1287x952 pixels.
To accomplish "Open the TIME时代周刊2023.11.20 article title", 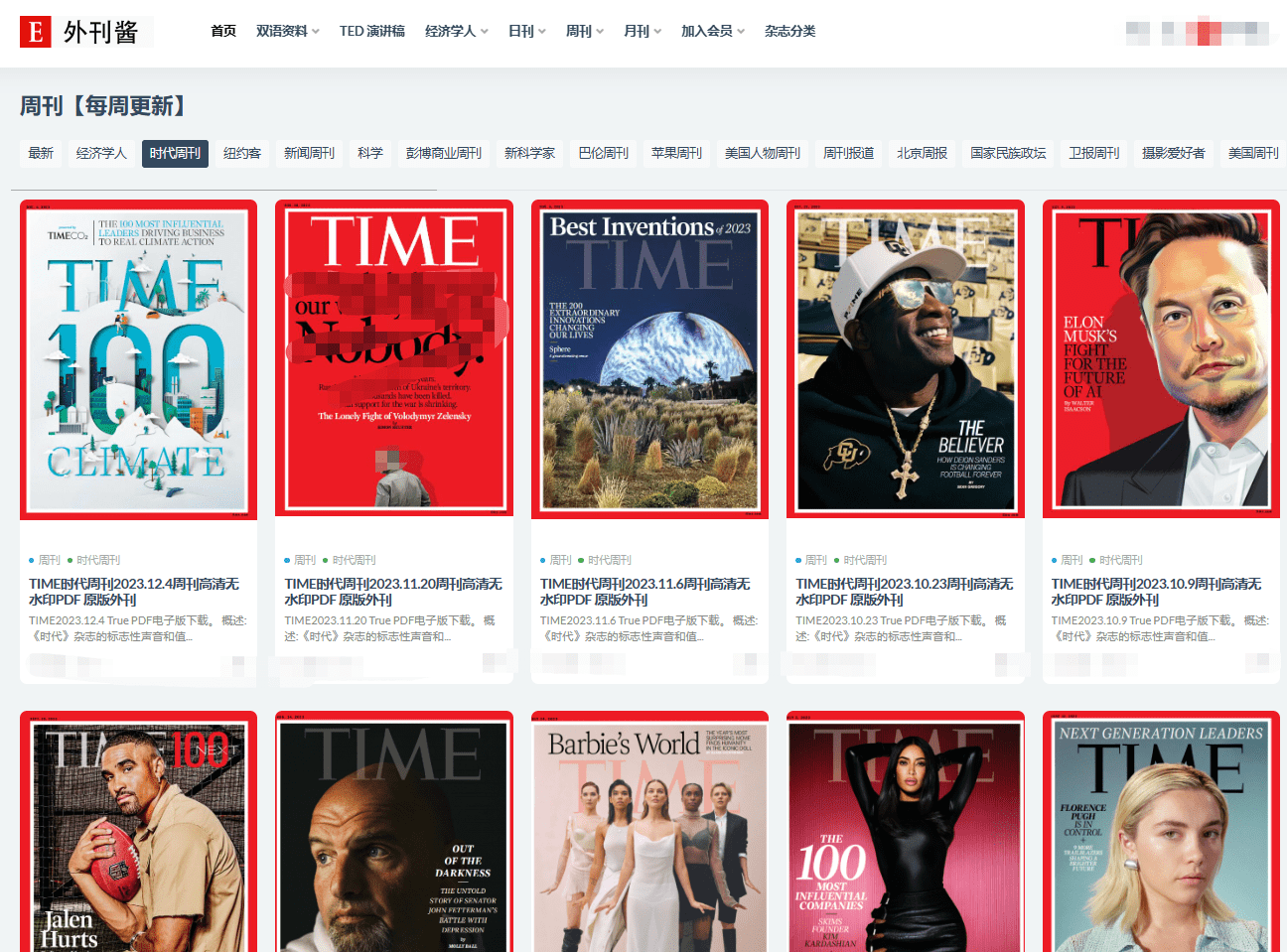I will pyautogui.click(x=393, y=592).
